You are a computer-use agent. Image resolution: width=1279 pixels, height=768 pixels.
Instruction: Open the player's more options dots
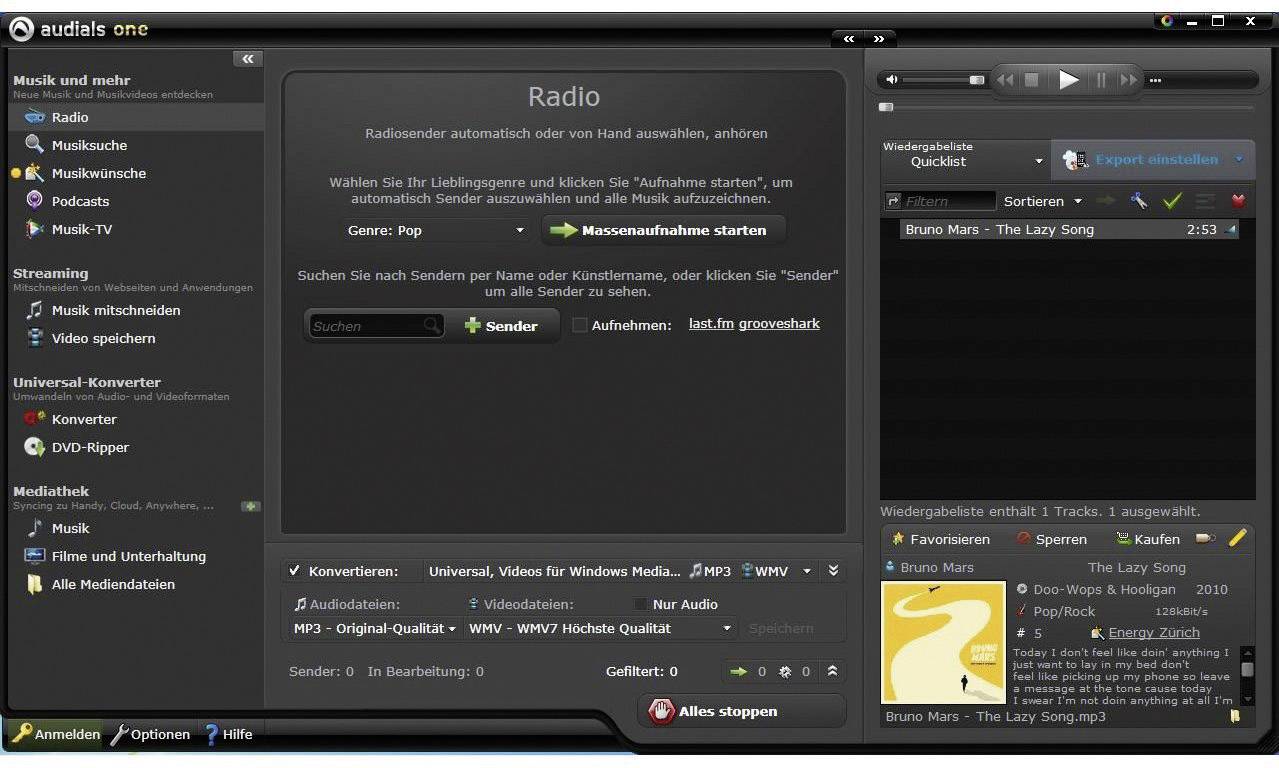[x=1155, y=81]
